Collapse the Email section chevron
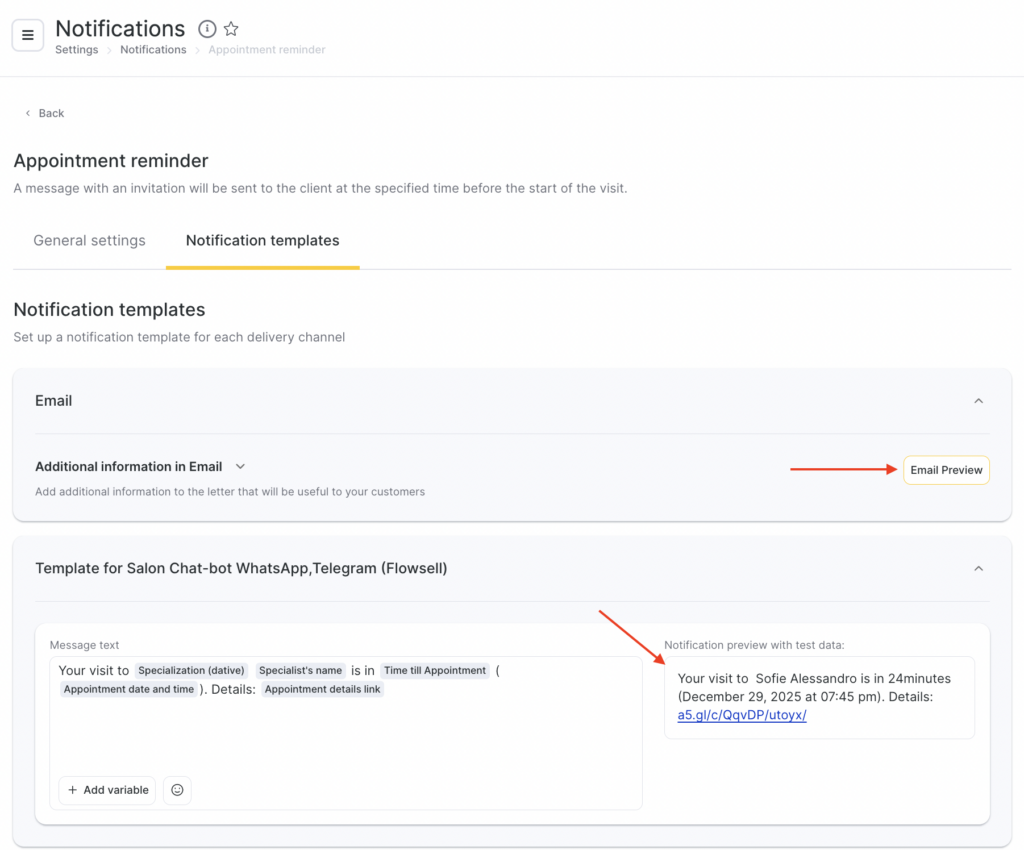Viewport: 1024px width, 850px height. click(978, 401)
